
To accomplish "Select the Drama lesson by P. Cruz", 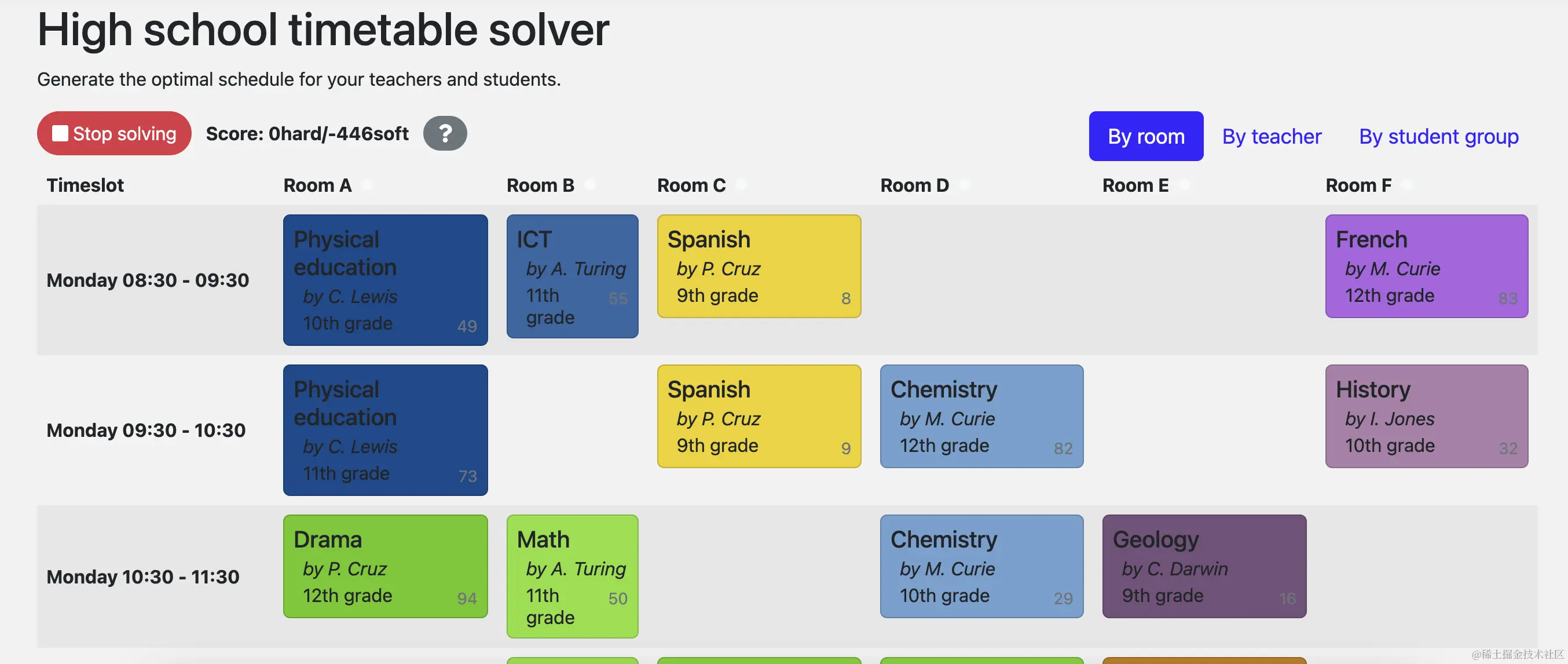I will point(384,566).
